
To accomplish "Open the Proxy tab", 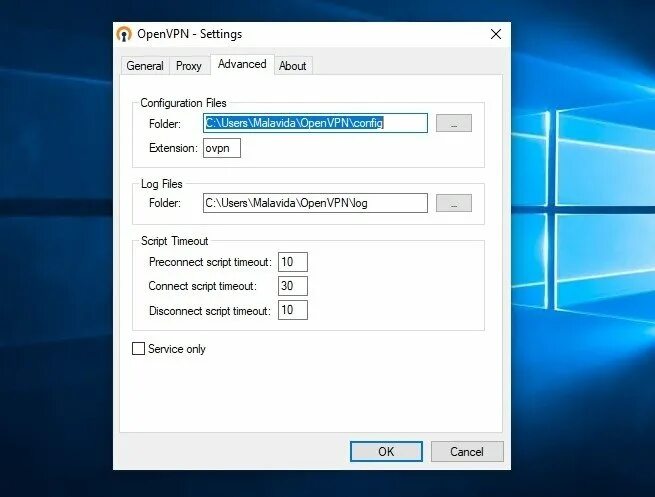I will (189, 66).
